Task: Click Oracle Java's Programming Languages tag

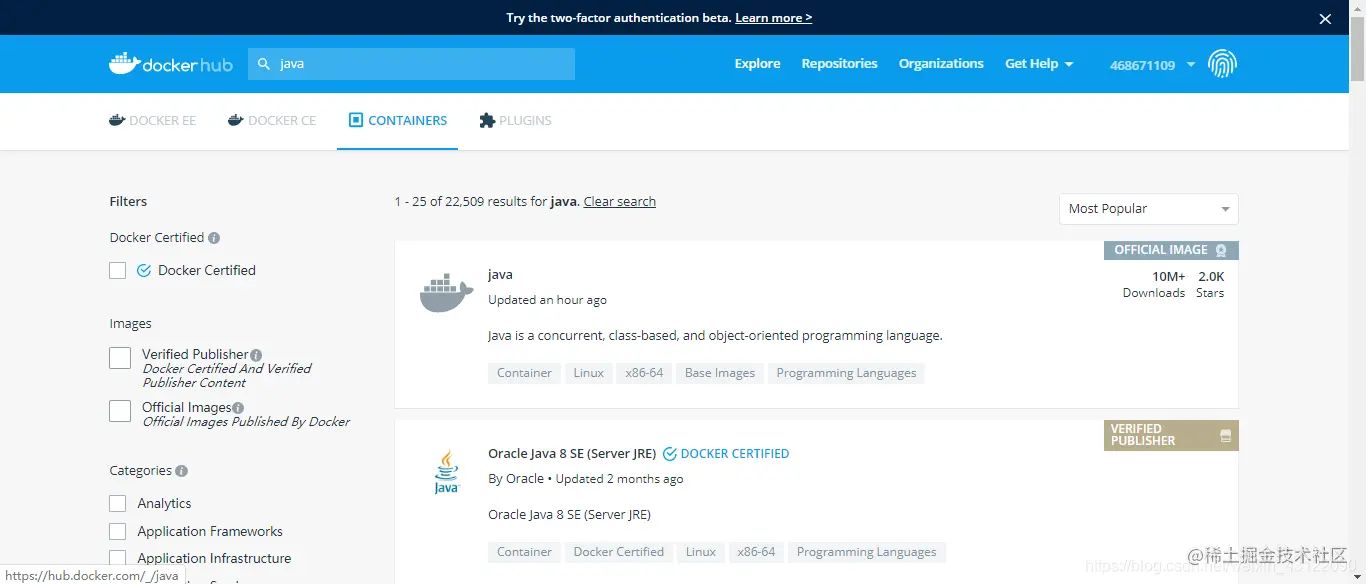Action: click(866, 552)
